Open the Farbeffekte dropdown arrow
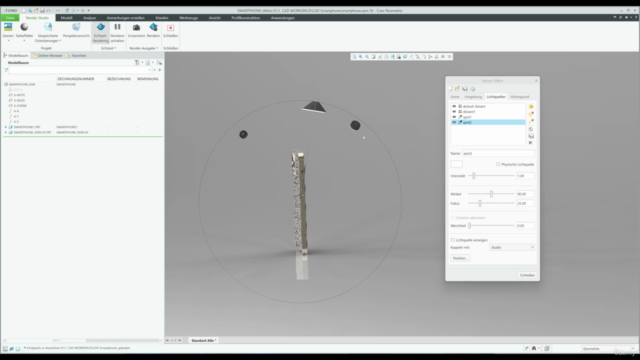640x360 pixels. coord(24,41)
